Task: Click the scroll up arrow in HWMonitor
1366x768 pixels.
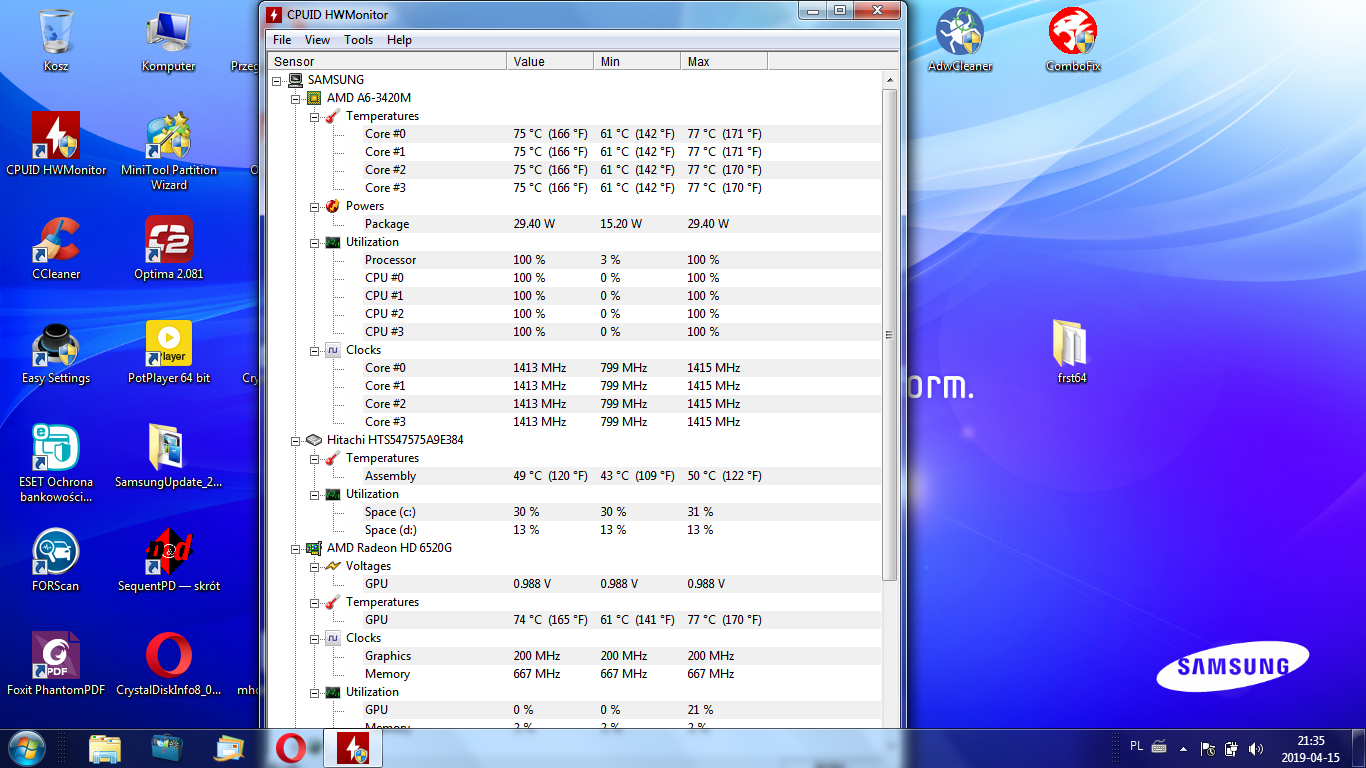Action: [x=889, y=80]
